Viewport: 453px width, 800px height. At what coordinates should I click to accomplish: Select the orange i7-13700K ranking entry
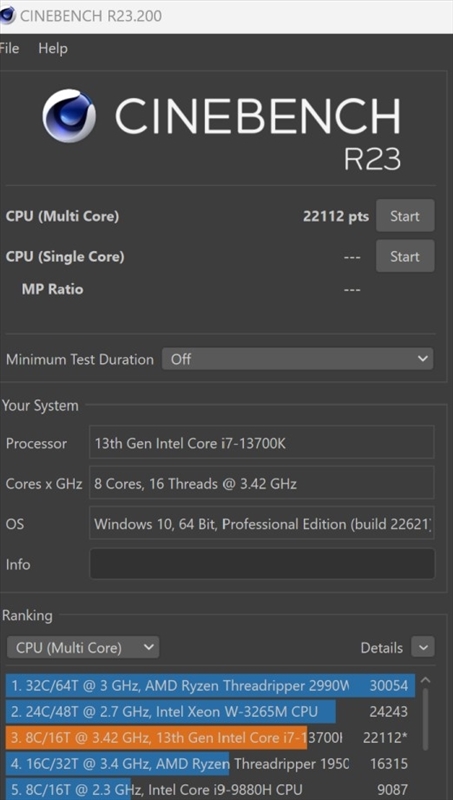(x=211, y=737)
